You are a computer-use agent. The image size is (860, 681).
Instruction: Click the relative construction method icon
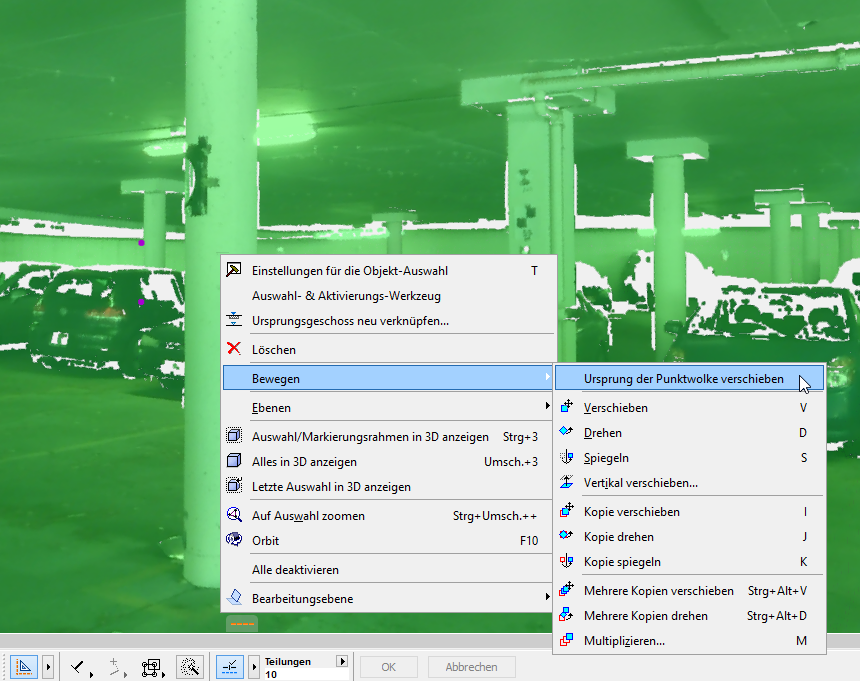(x=116, y=667)
